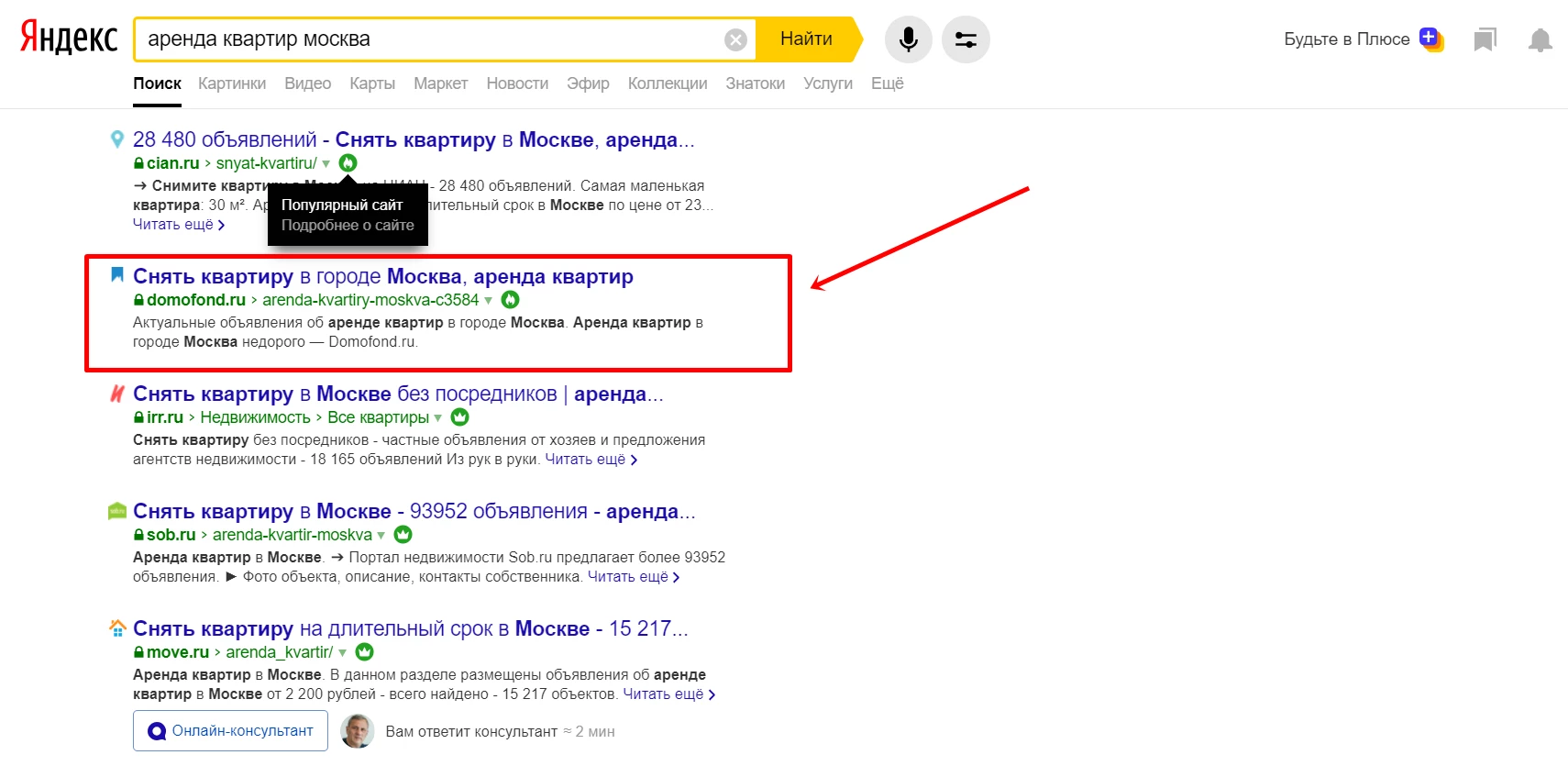Viewport: 1568px width, 766px height.
Task: Click Читать ещё under irr.ru snippet
Action: 591,460
